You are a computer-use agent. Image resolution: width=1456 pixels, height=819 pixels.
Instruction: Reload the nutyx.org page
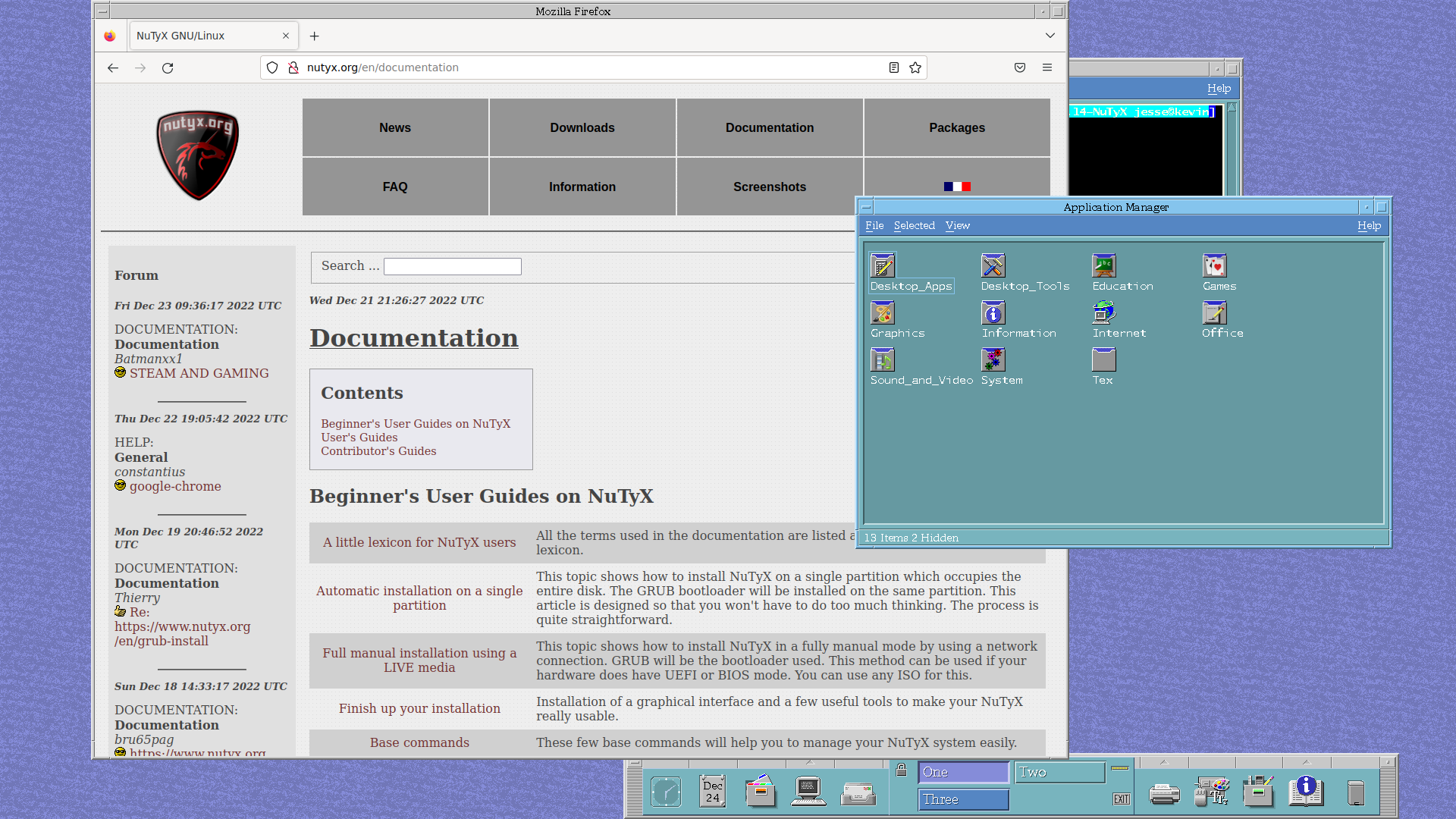tap(168, 67)
